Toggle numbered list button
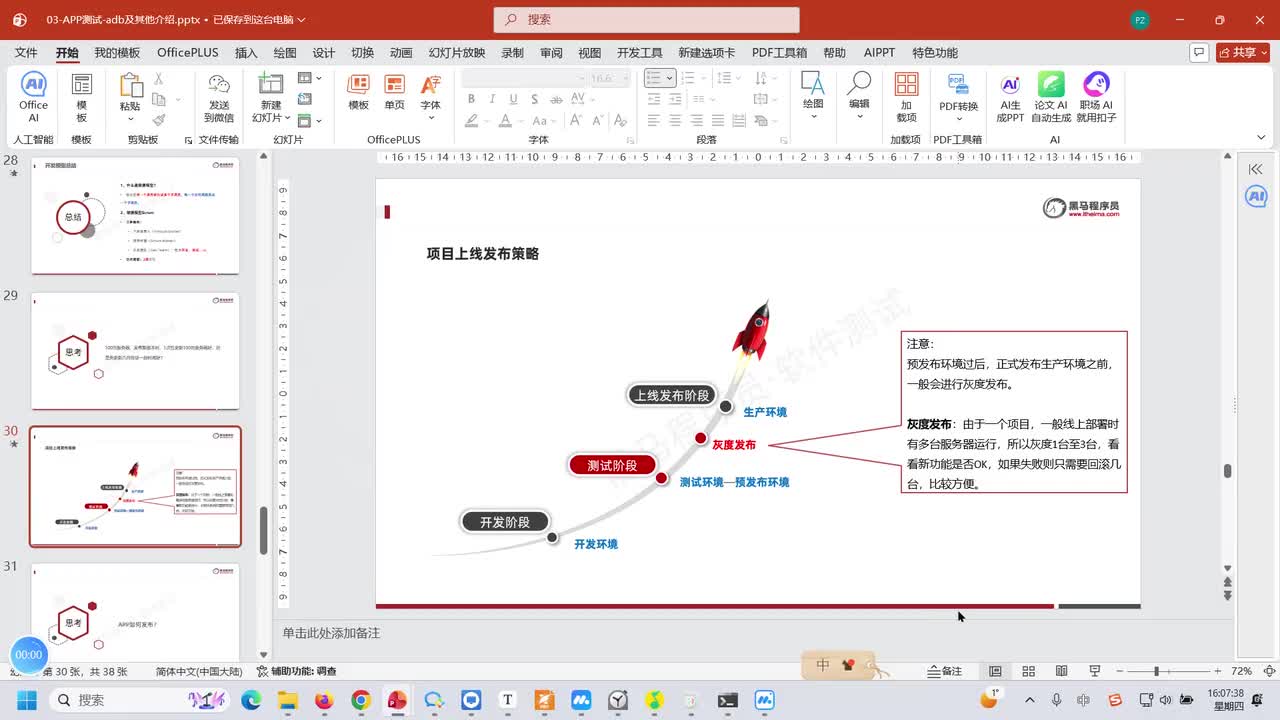 coord(690,78)
